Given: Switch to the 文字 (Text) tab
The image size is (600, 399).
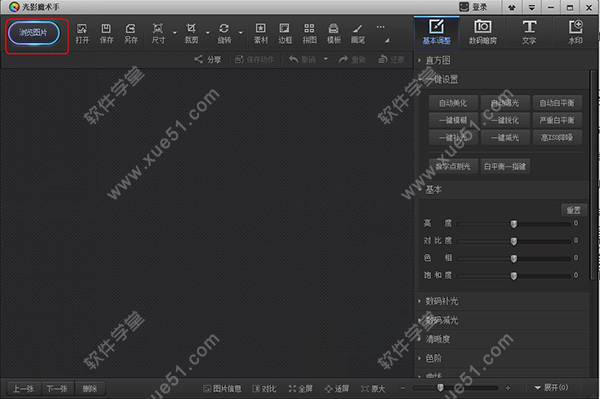Looking at the screenshot, I should tap(529, 32).
